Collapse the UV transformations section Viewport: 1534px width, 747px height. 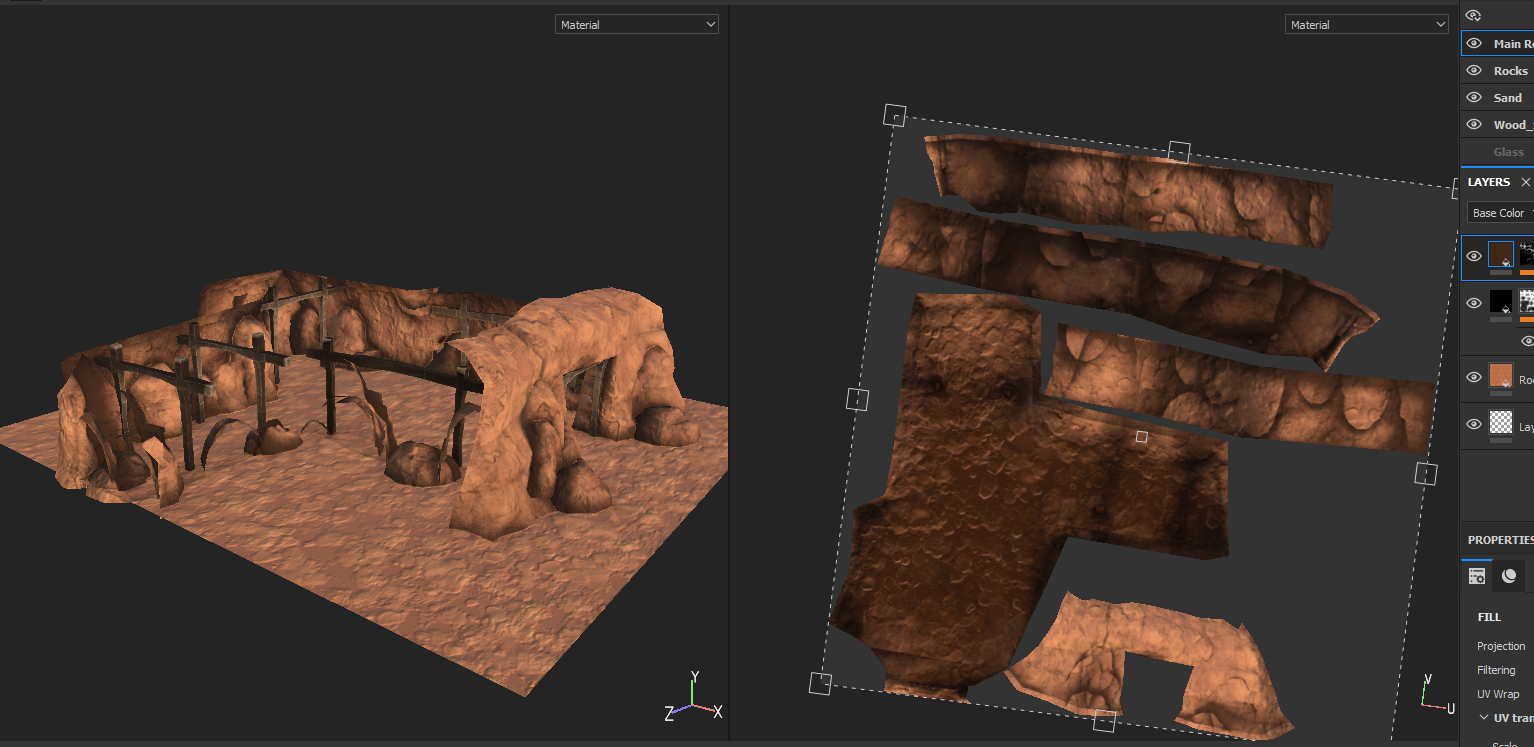(1485, 718)
